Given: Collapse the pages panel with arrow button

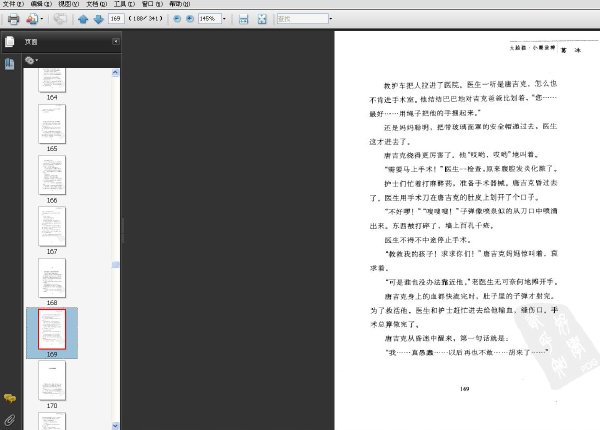Looking at the screenshot, I should pyautogui.click(x=116, y=41).
